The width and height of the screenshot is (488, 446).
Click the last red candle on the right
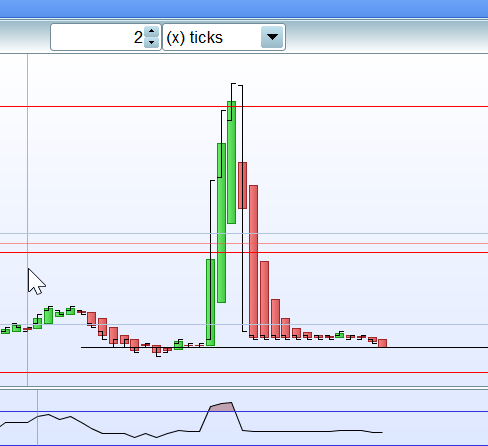click(383, 343)
